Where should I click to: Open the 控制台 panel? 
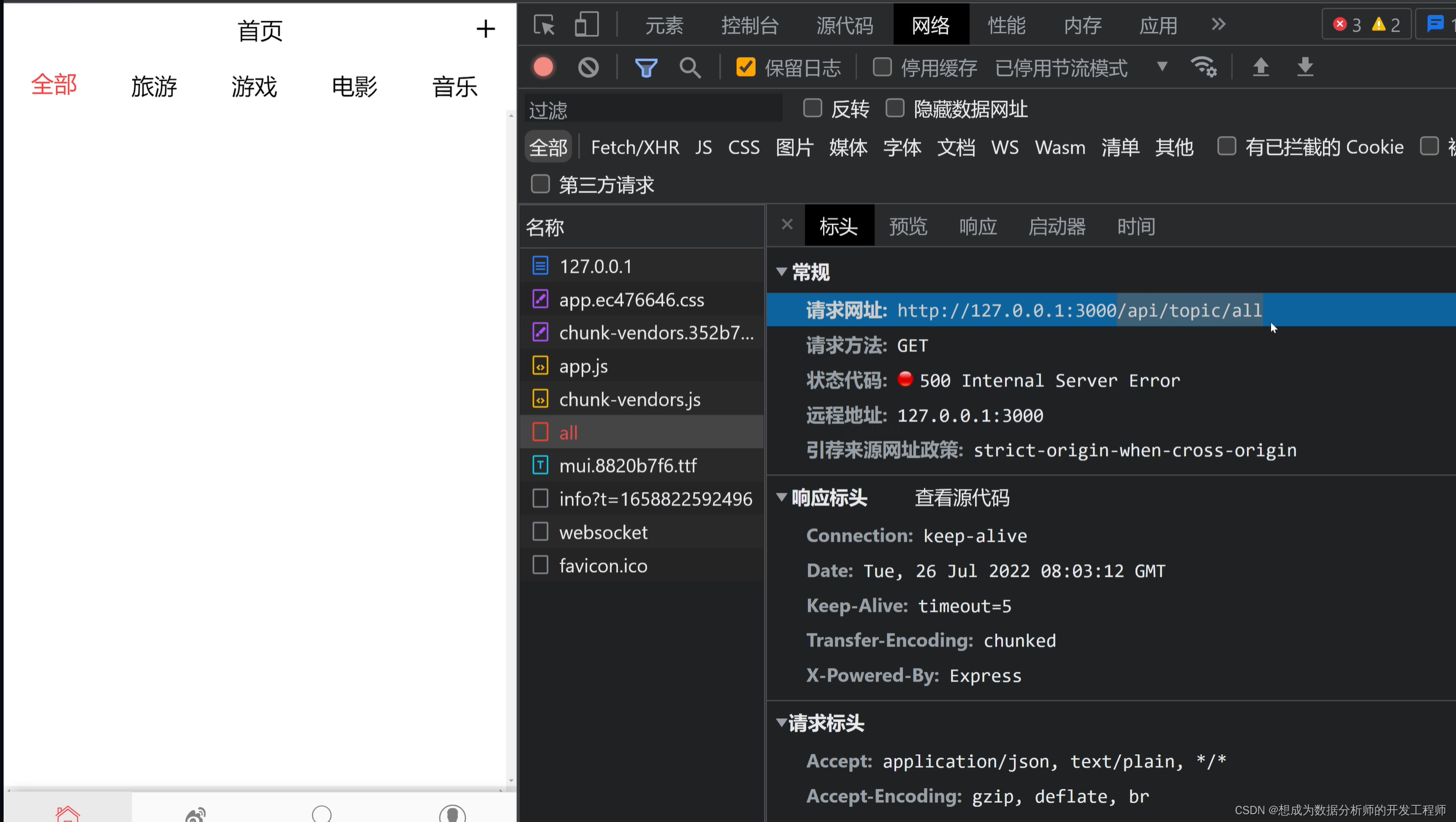(749, 24)
